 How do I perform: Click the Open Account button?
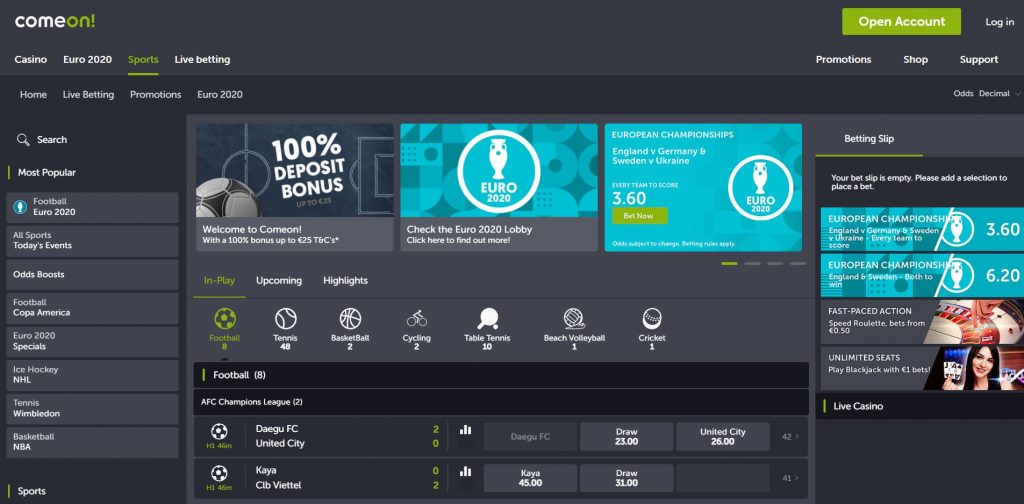(901, 22)
